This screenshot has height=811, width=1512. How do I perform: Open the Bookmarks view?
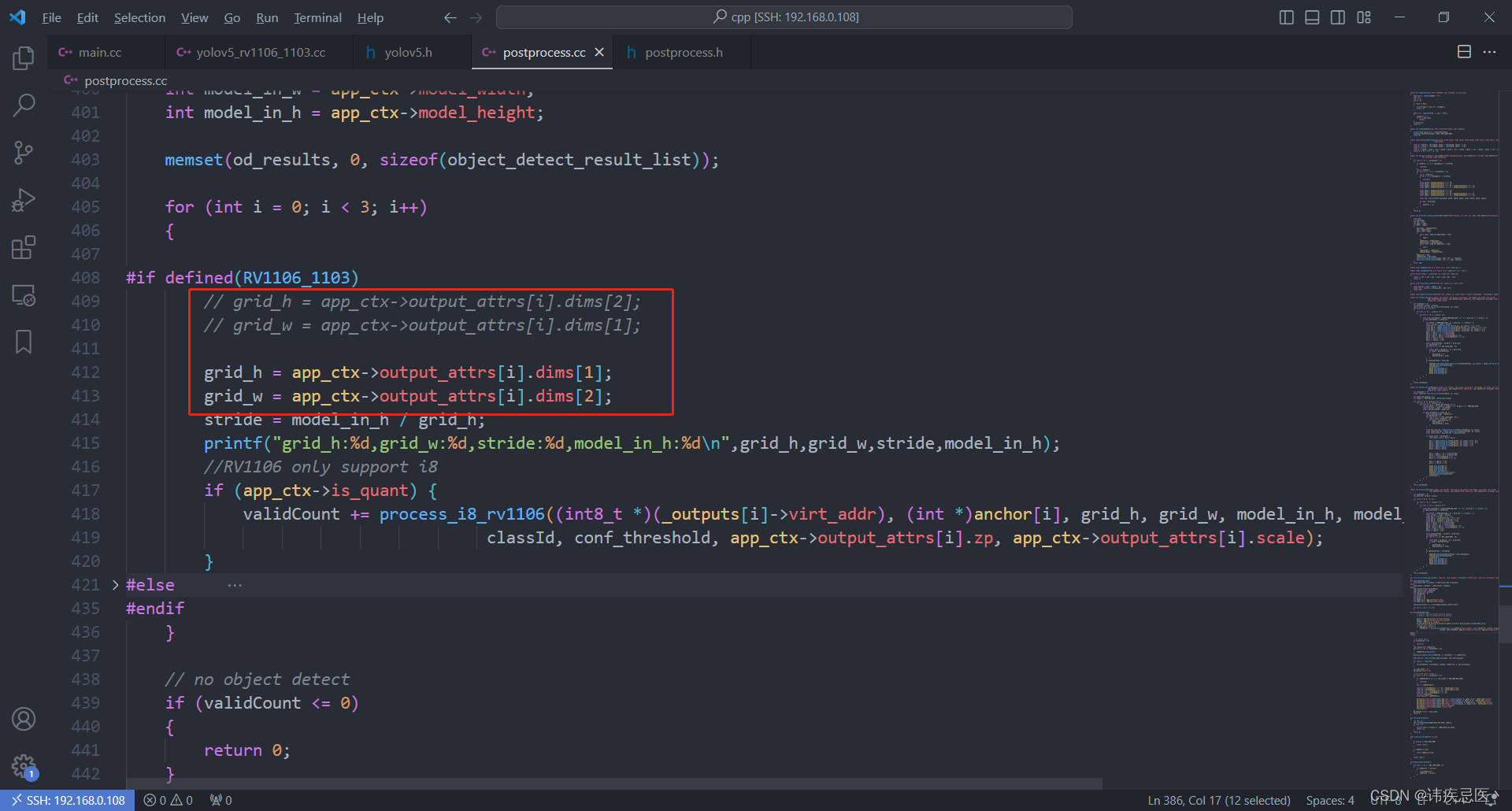click(24, 342)
